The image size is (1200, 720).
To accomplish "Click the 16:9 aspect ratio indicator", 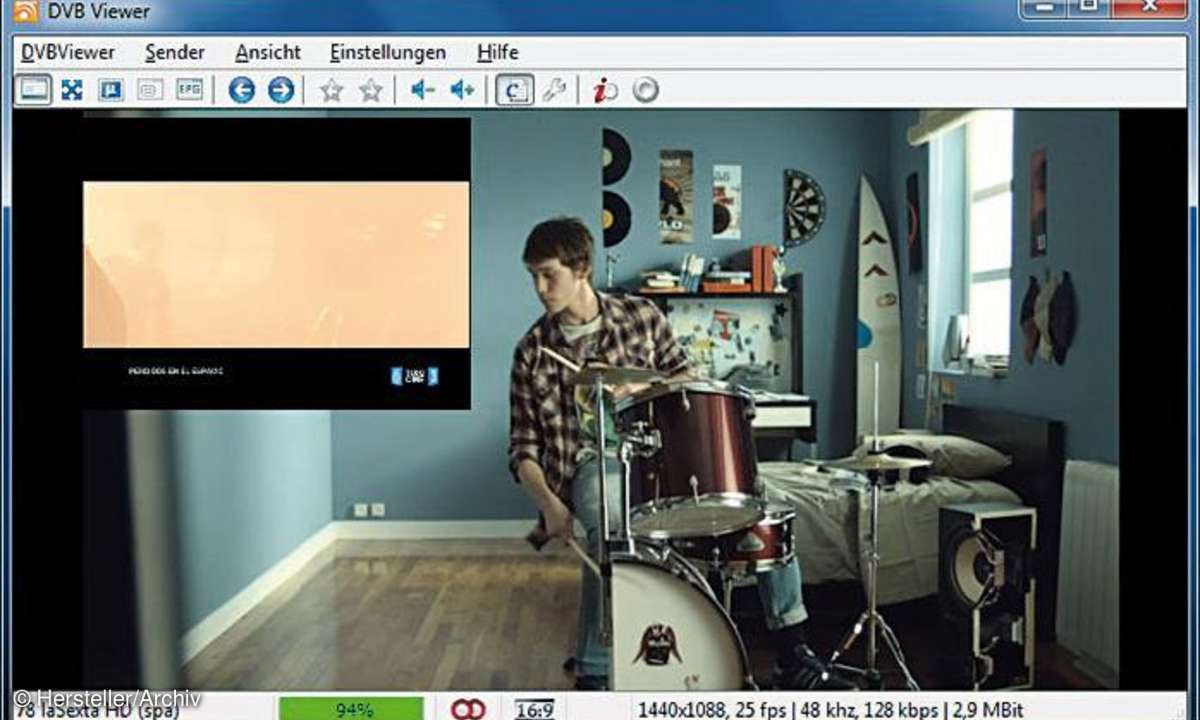I will 535,709.
